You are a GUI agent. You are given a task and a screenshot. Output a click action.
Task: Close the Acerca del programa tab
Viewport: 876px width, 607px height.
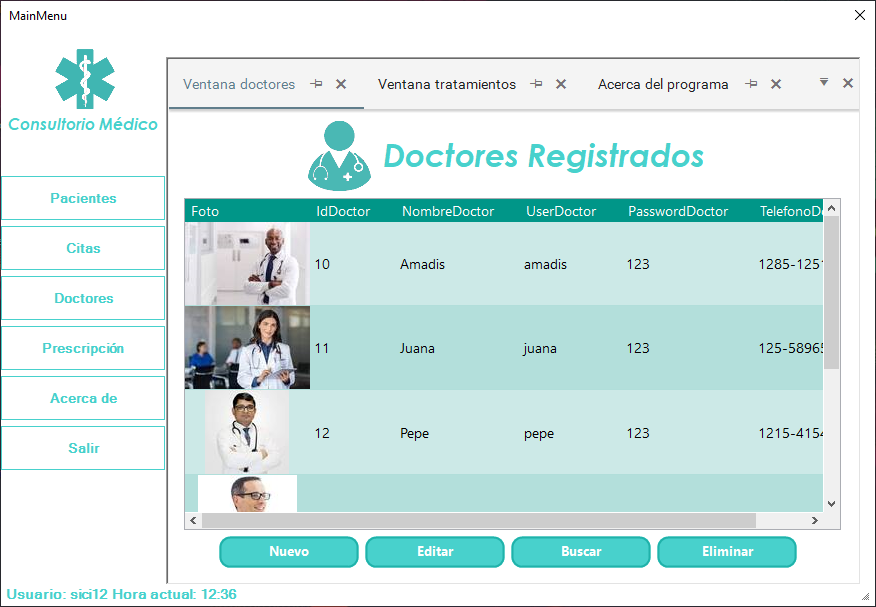click(x=776, y=84)
